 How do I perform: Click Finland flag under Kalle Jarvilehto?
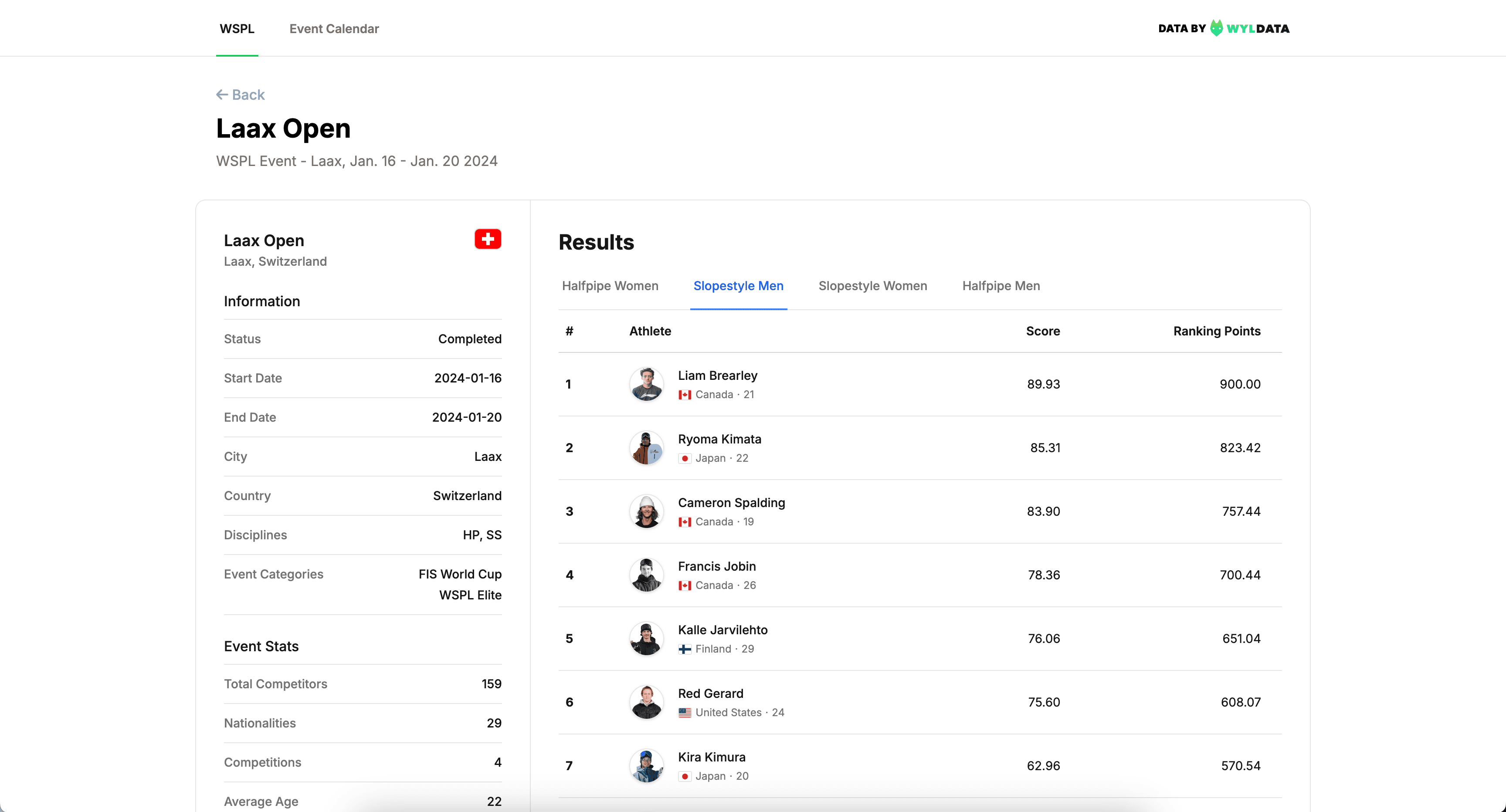pyautogui.click(x=685, y=649)
